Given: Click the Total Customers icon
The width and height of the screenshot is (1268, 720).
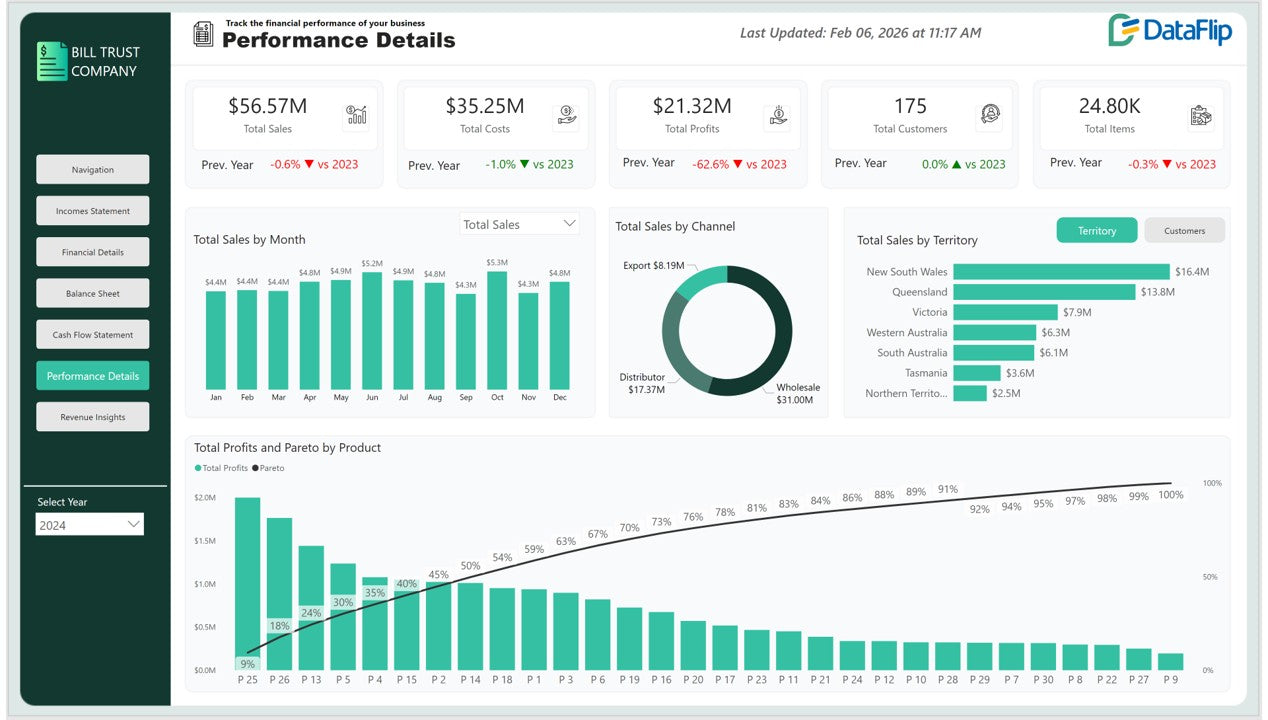Looking at the screenshot, I should 990,116.
